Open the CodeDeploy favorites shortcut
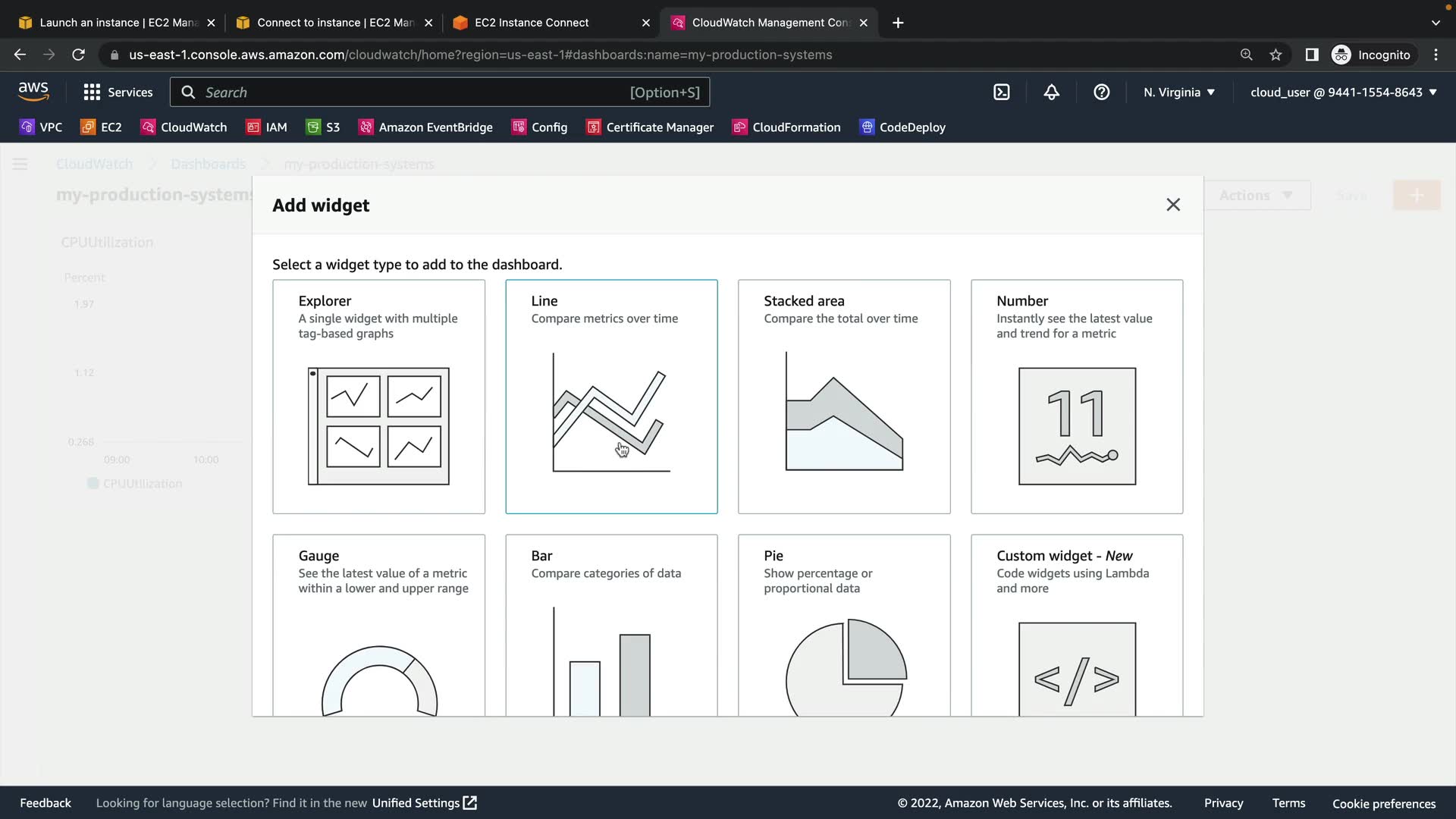Viewport: 1456px width, 819px height. pyautogui.click(x=902, y=127)
